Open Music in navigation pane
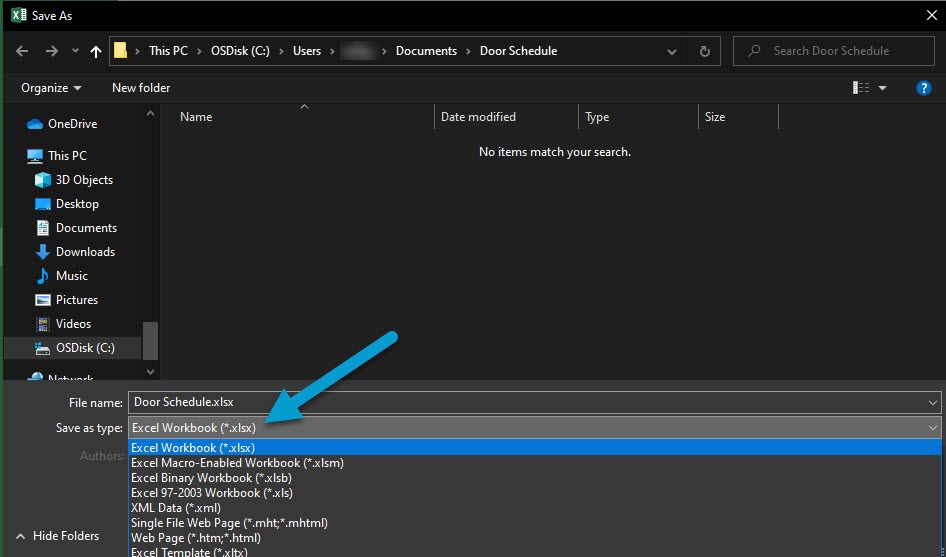946x557 pixels. point(61,276)
